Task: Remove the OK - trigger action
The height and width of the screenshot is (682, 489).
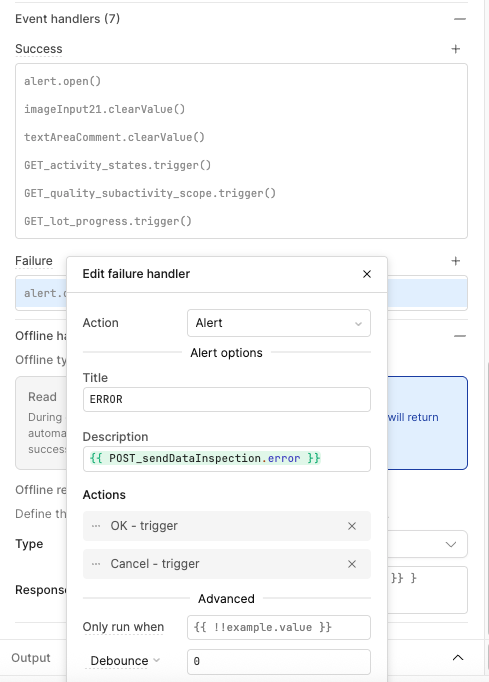Action: pyautogui.click(x=352, y=526)
